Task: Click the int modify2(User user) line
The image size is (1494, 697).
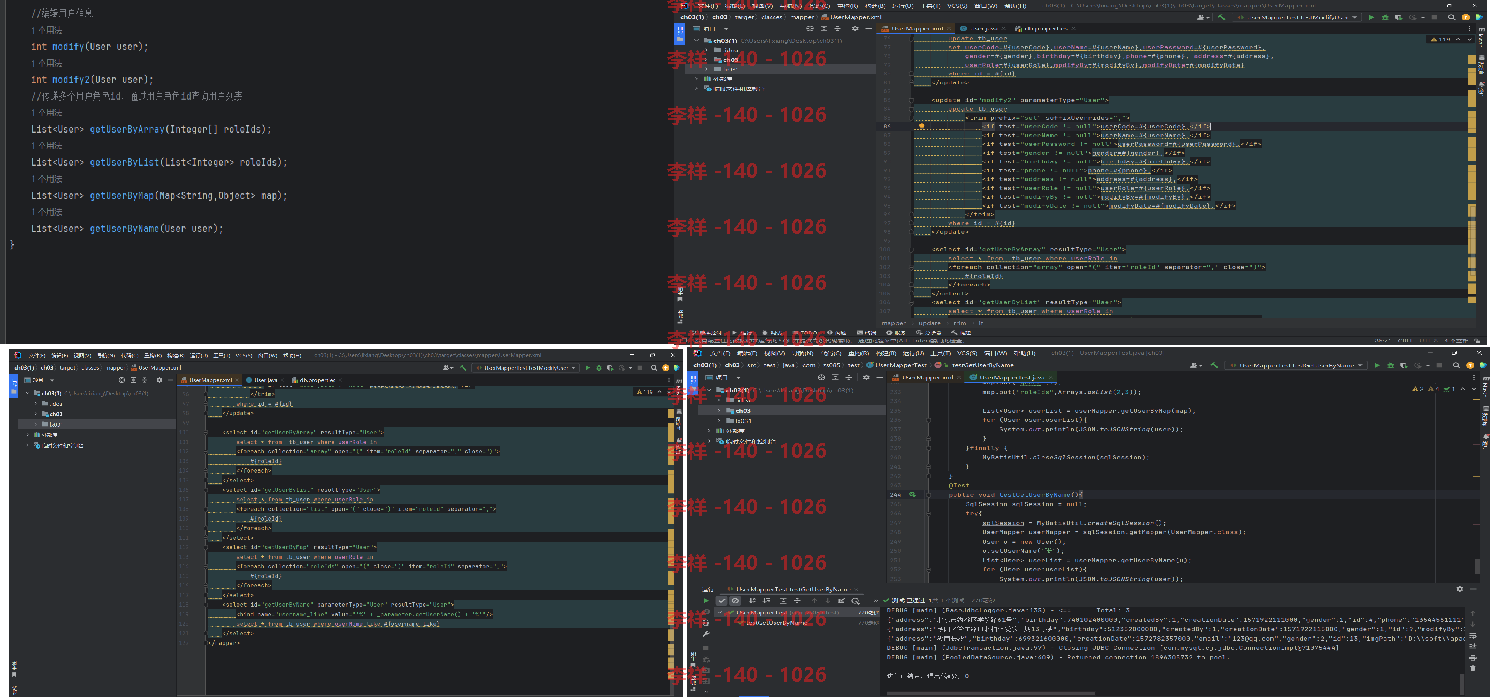Action: [93, 80]
